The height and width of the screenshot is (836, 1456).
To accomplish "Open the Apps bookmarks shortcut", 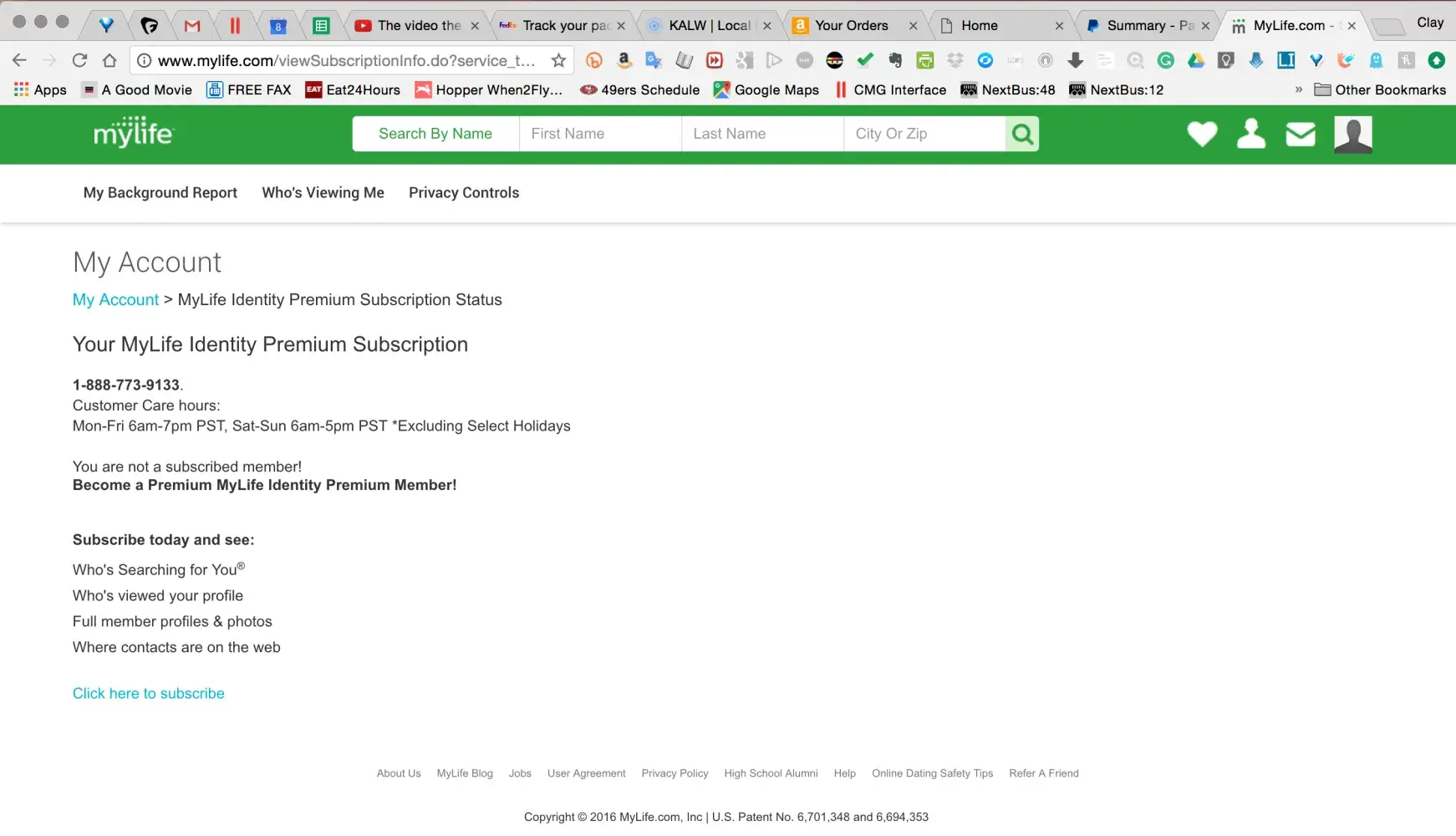I will (x=40, y=89).
